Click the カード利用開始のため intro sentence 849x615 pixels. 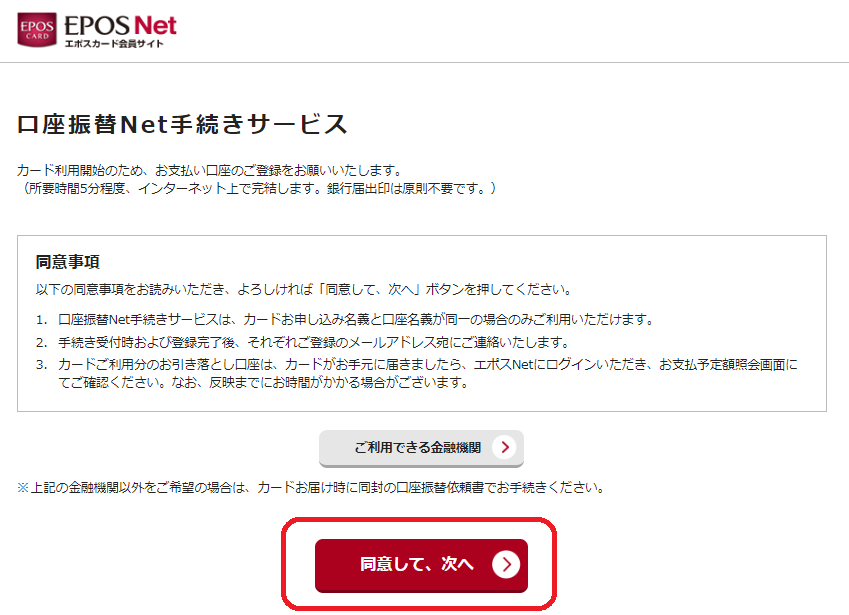pos(210,171)
